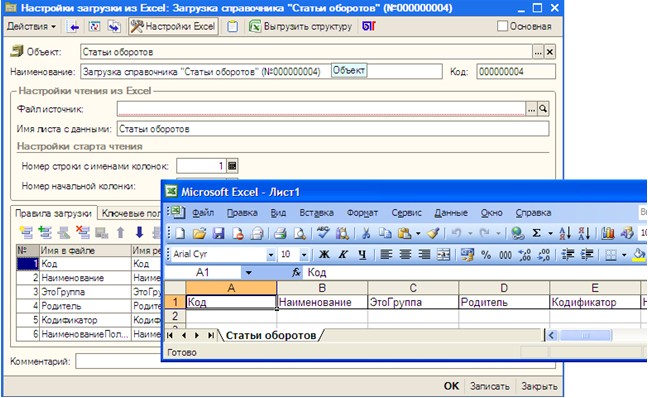Toggle italic (К) formatting in Excel
The height and width of the screenshot is (398, 648).
point(343,255)
